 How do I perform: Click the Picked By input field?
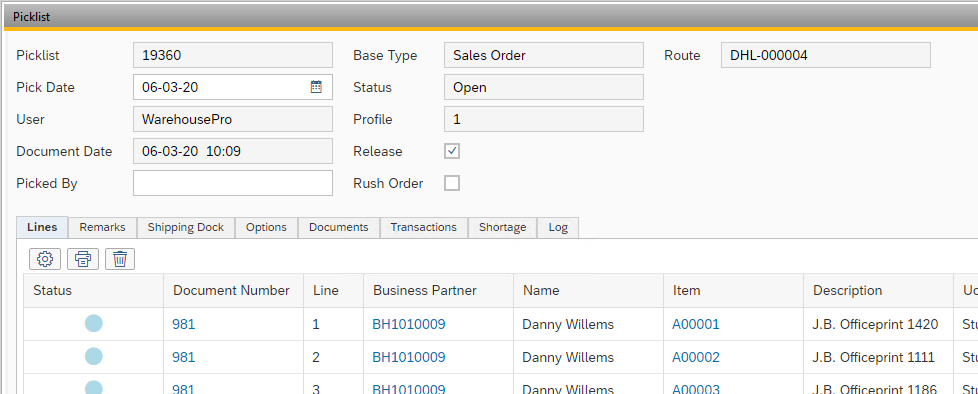233,183
